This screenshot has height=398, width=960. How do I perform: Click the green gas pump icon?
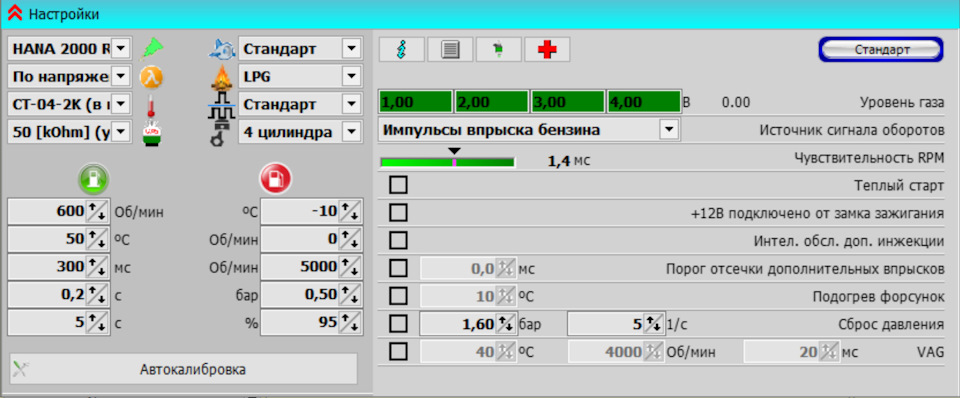pyautogui.click(x=93, y=178)
